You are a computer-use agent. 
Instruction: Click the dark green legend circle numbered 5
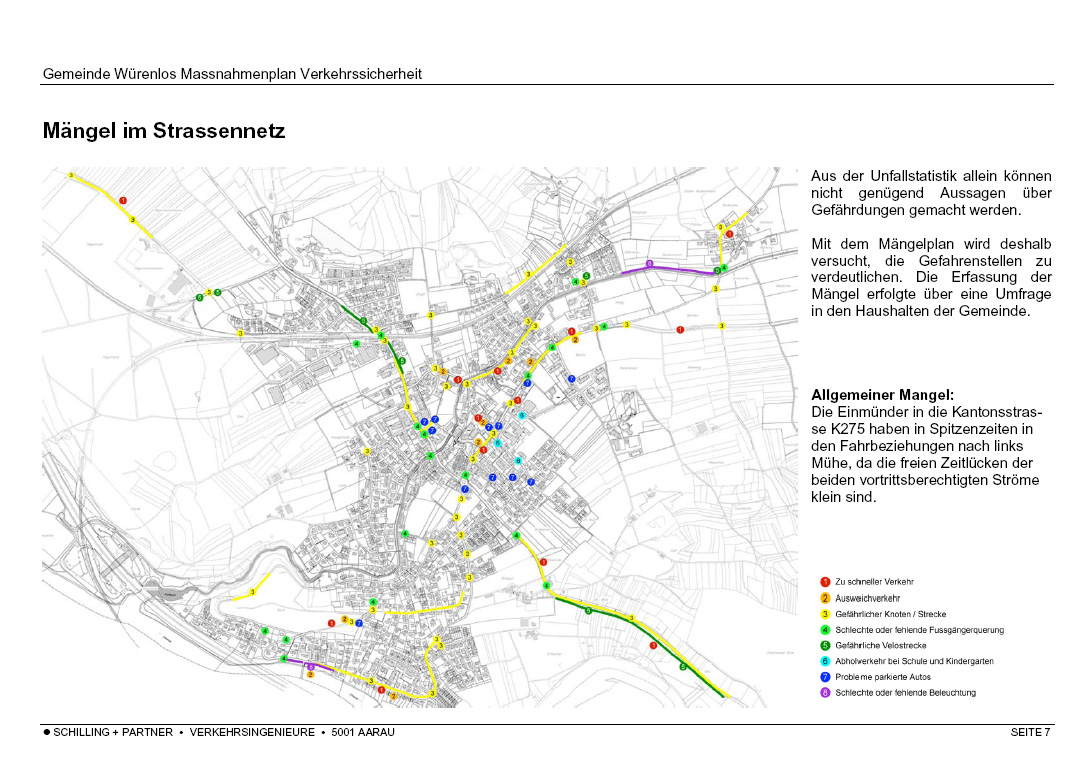pos(825,645)
